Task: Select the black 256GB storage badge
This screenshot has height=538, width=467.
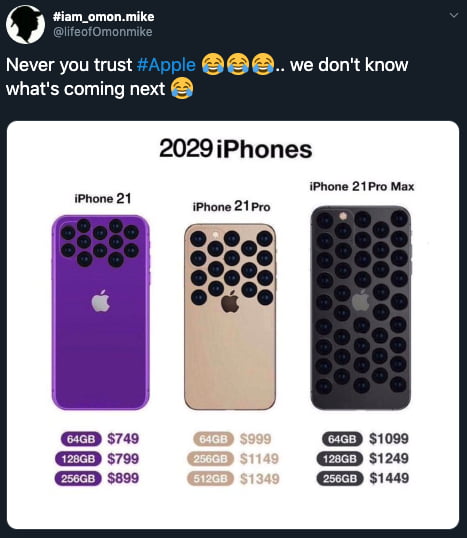Action: tap(340, 479)
